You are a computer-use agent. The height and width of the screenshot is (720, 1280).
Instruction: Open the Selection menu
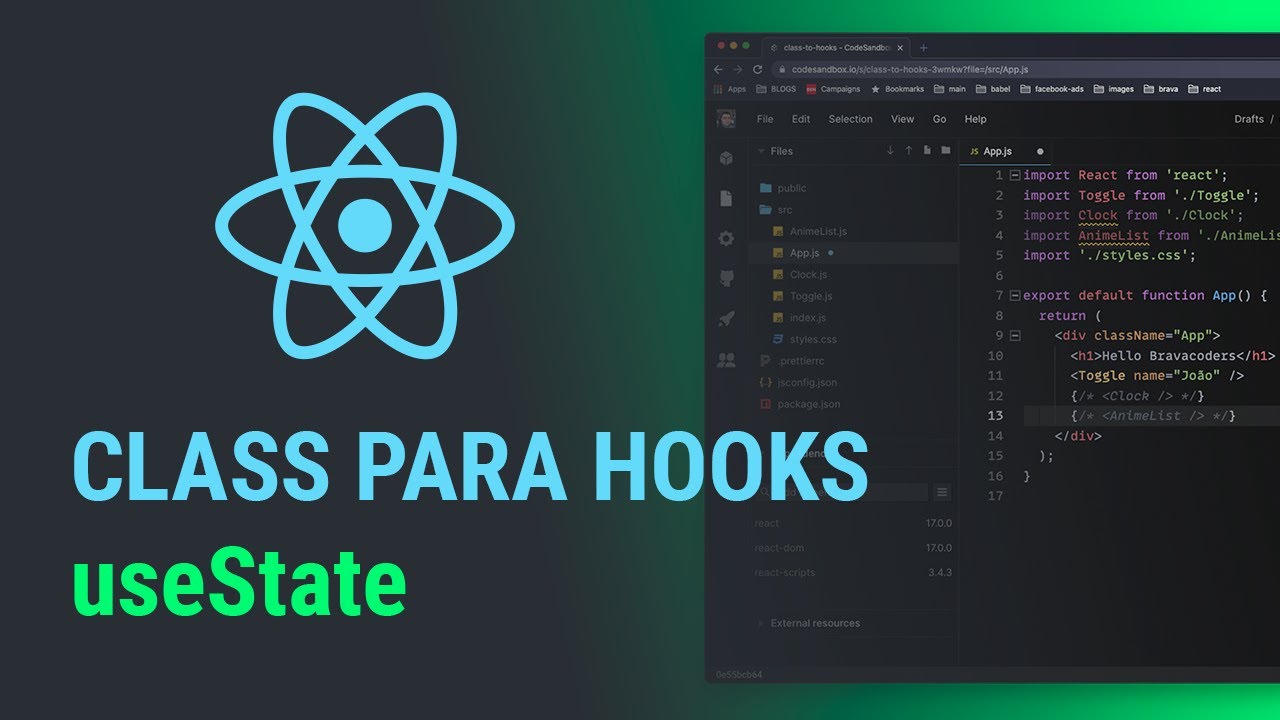point(851,119)
